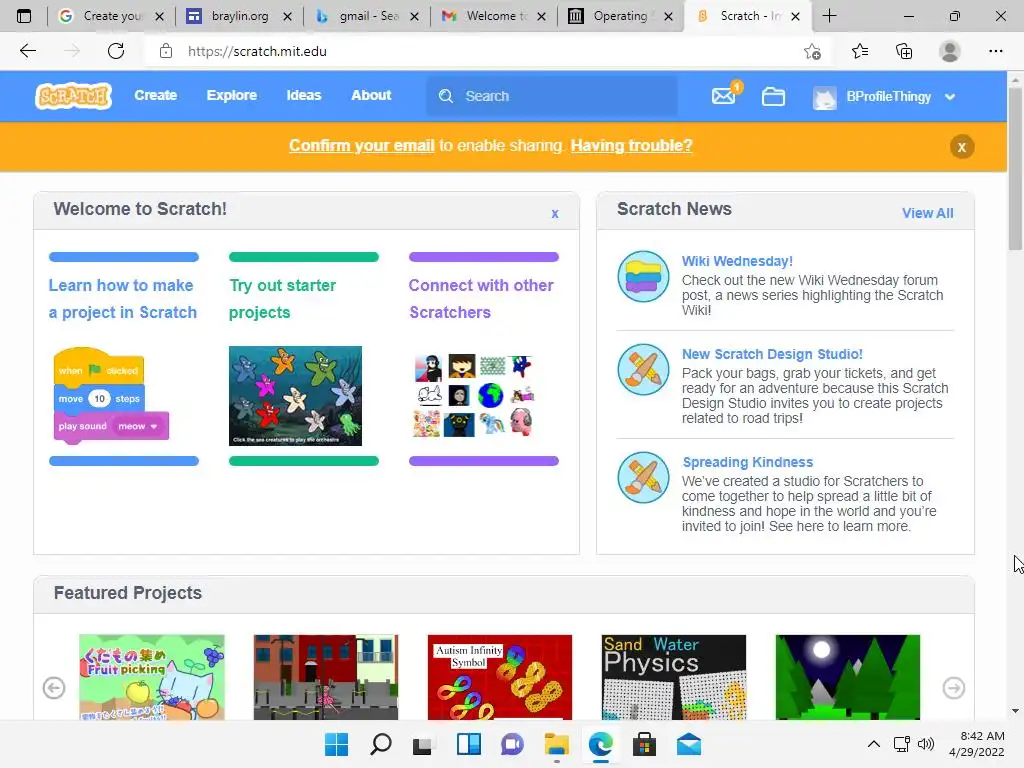The image size is (1024, 768).
Task: Click the BProfileThingy avatar image
Action: pos(824,97)
